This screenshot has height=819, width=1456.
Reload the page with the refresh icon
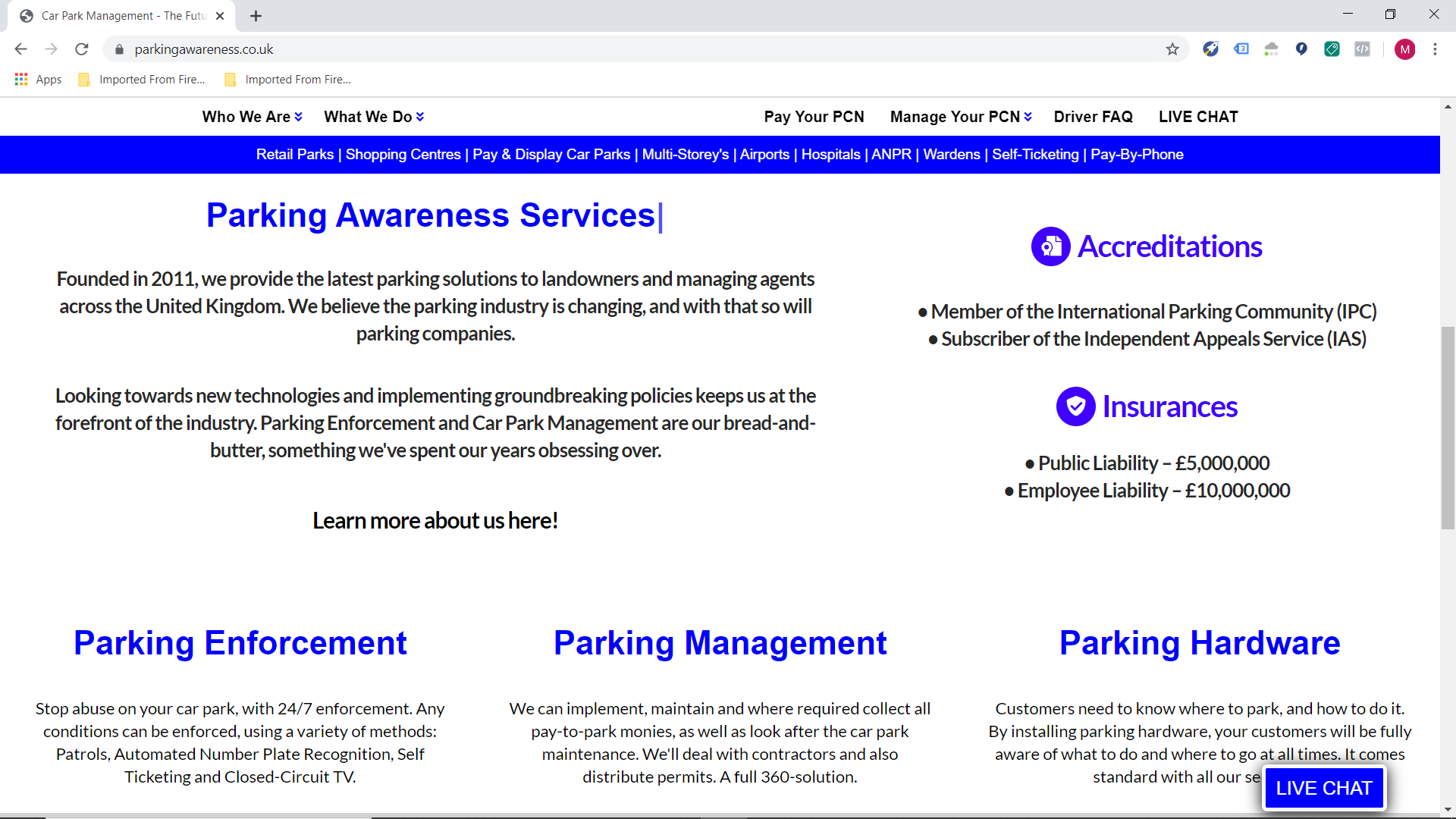82,49
